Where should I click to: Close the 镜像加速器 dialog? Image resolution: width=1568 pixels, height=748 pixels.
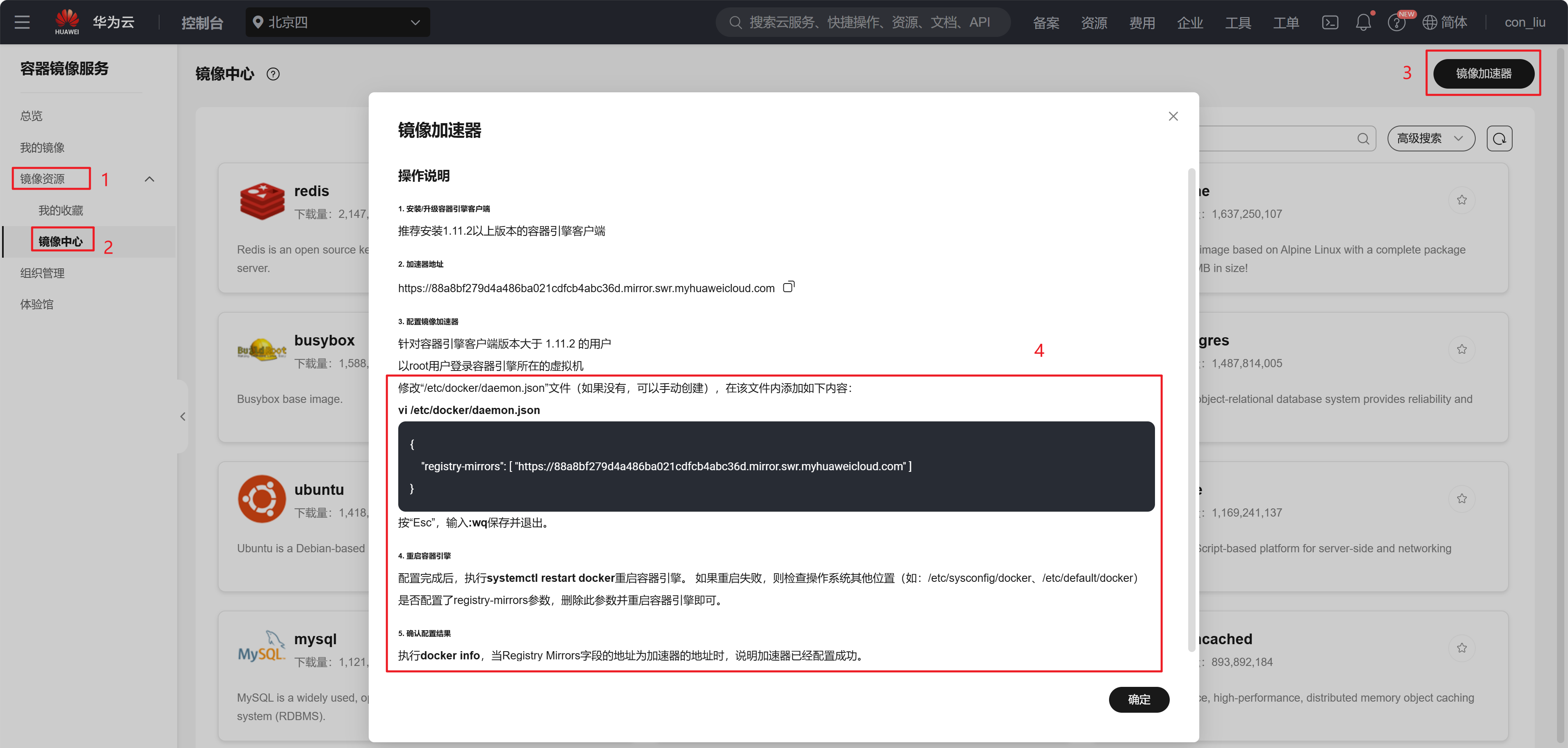(x=1173, y=117)
